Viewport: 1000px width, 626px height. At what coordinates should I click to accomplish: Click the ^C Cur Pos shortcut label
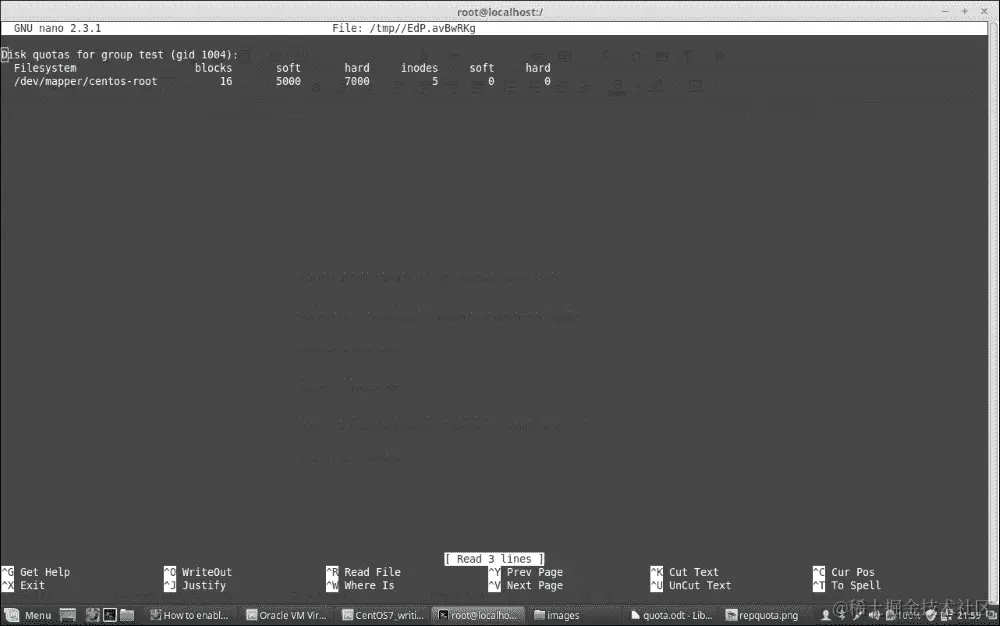[844, 572]
